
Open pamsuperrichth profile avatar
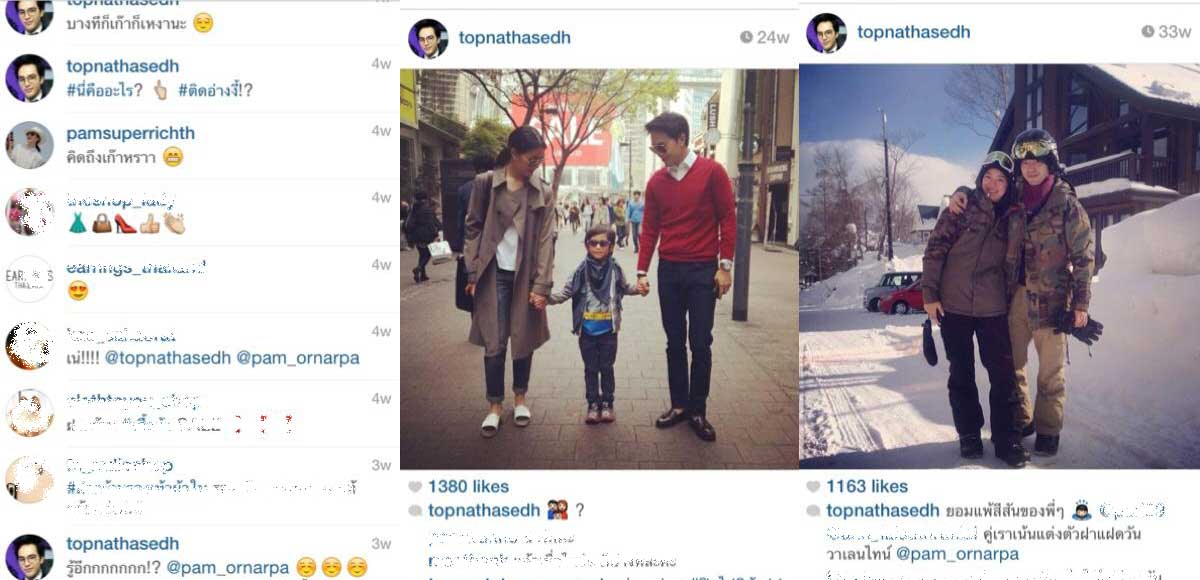click(29, 145)
